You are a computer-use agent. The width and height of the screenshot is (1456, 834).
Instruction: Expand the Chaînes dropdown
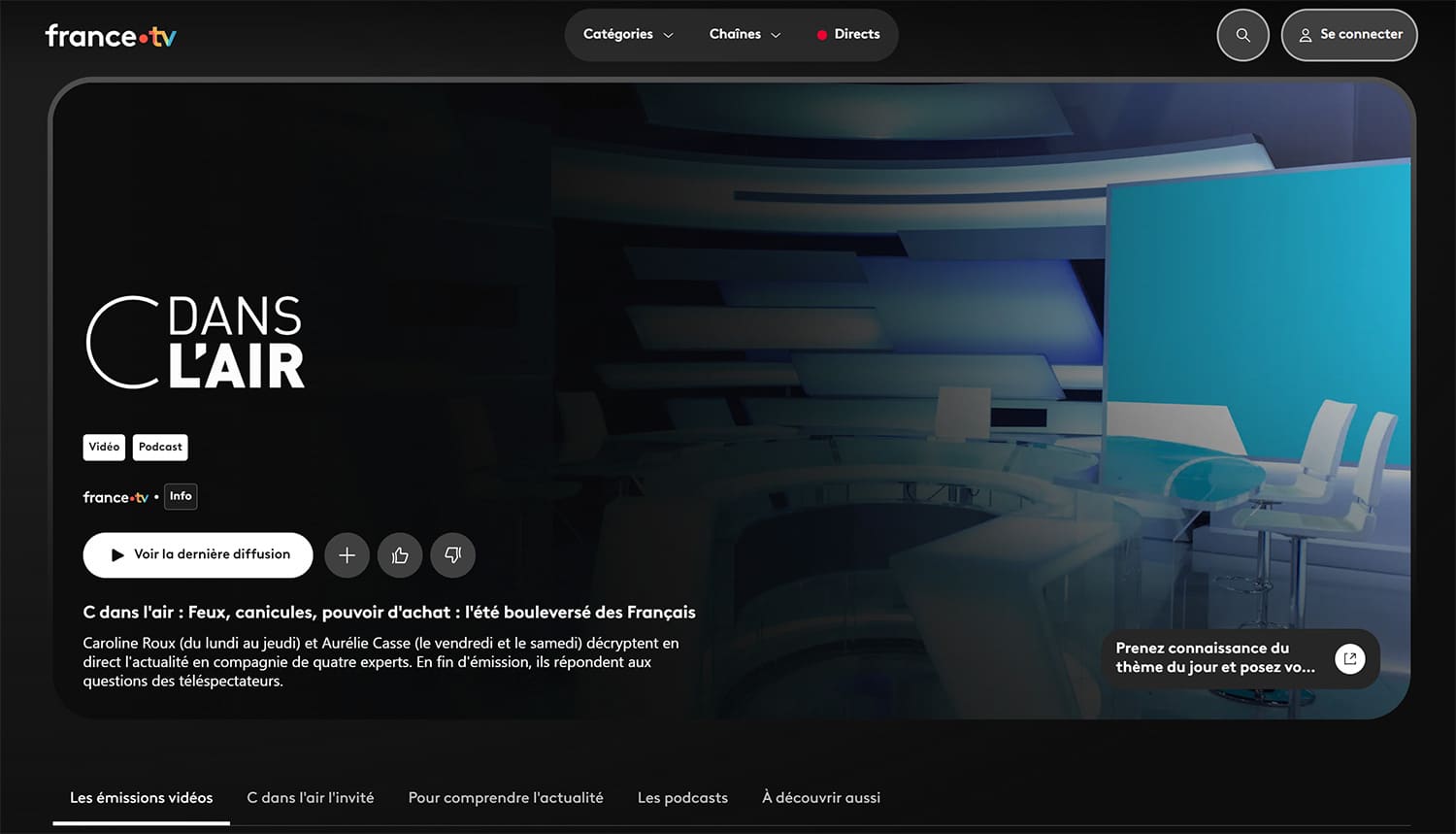pos(745,35)
